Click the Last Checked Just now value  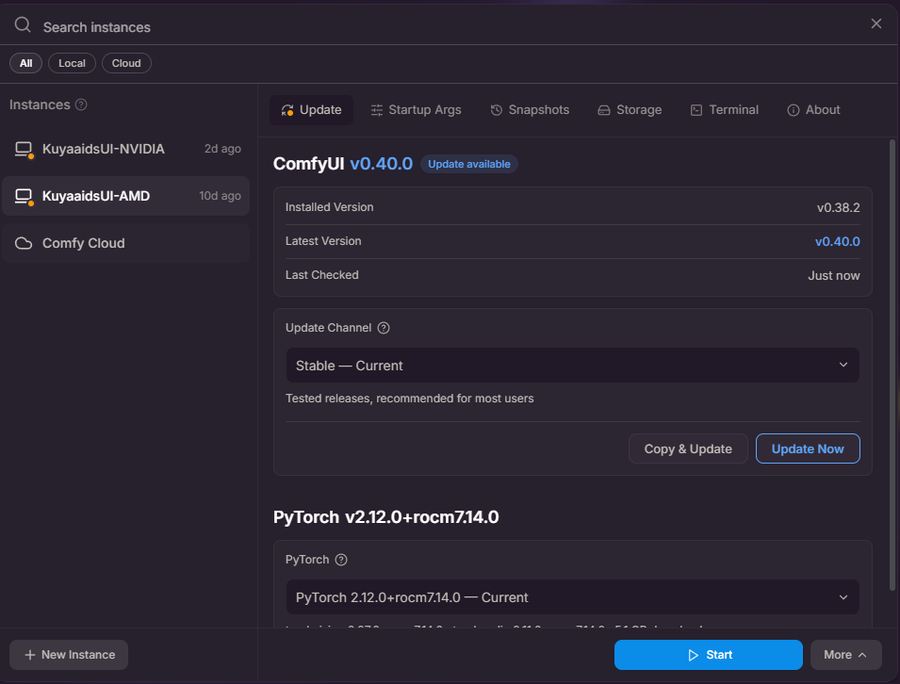(834, 275)
